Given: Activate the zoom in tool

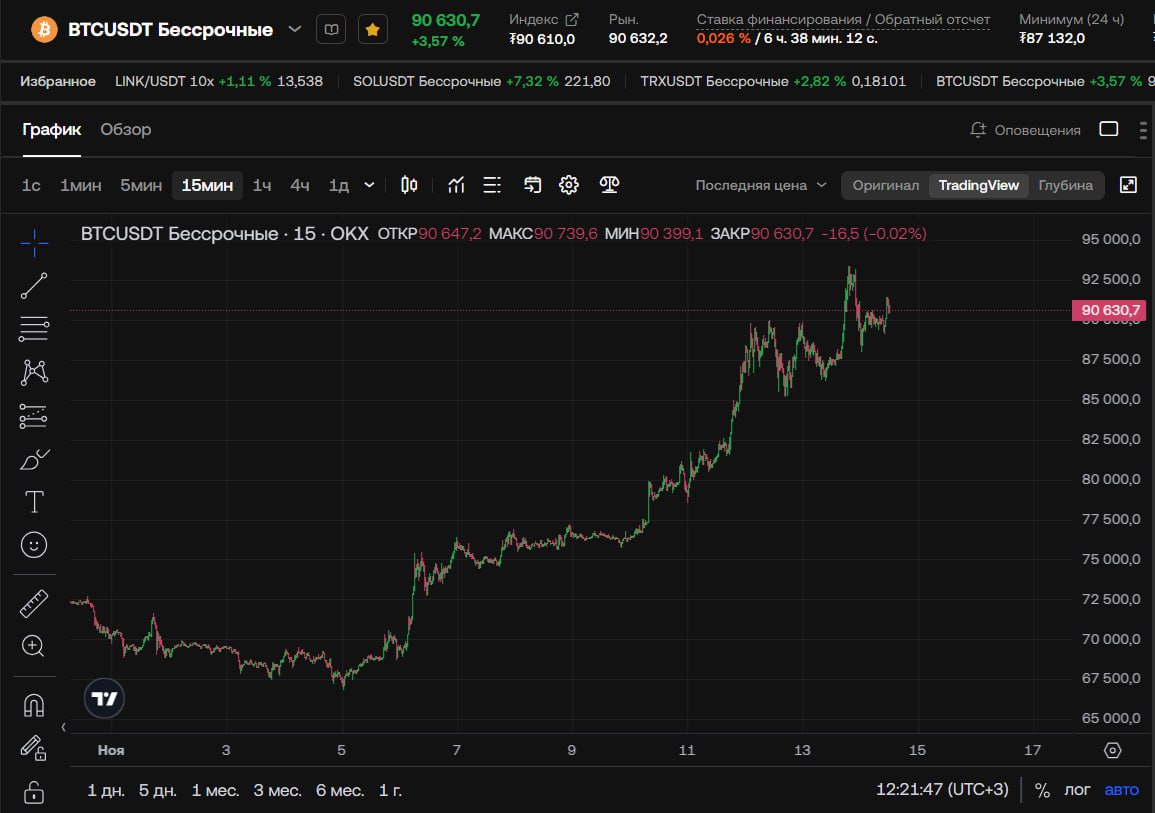Looking at the screenshot, I should click(34, 646).
